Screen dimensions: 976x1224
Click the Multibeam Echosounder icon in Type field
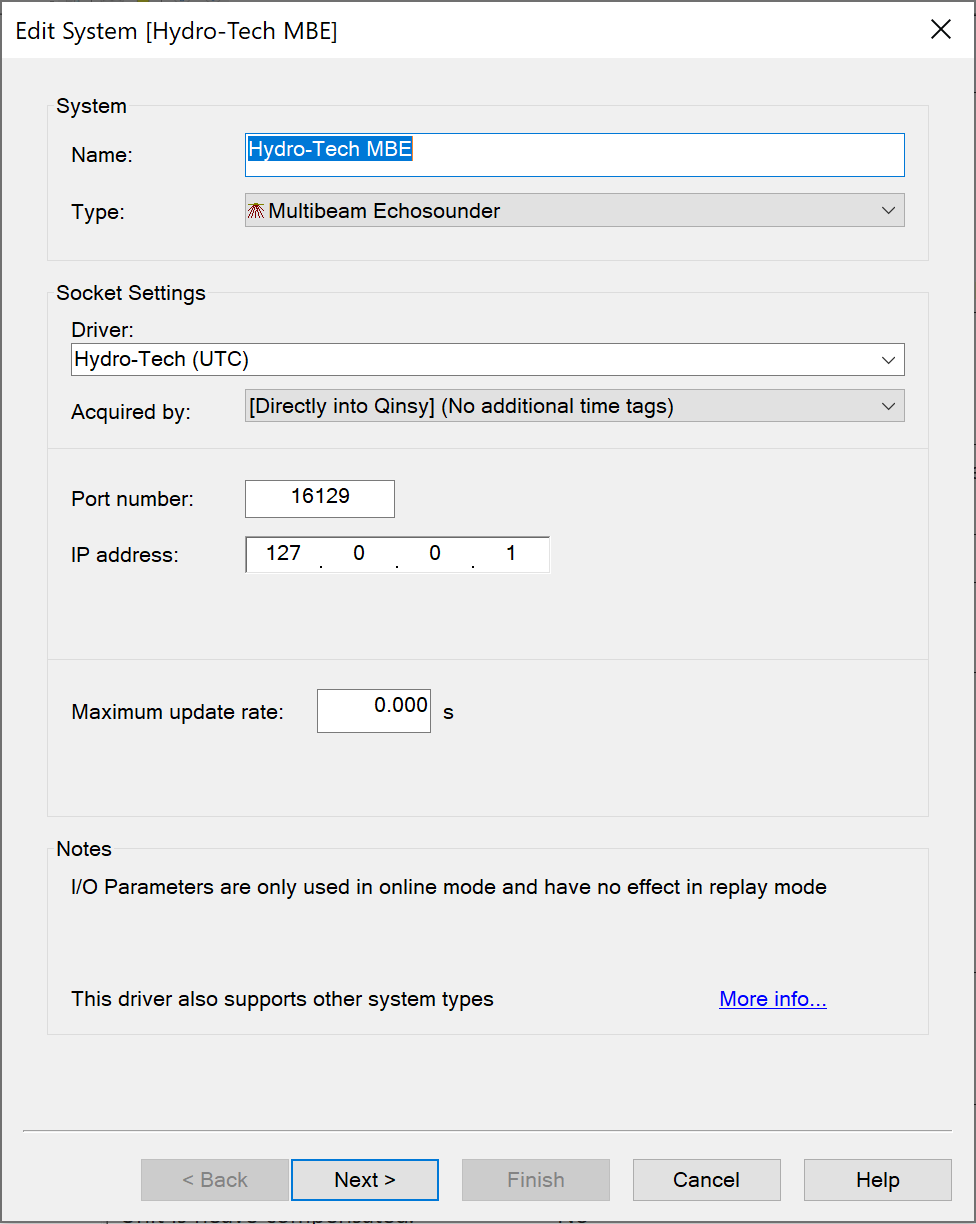256,211
